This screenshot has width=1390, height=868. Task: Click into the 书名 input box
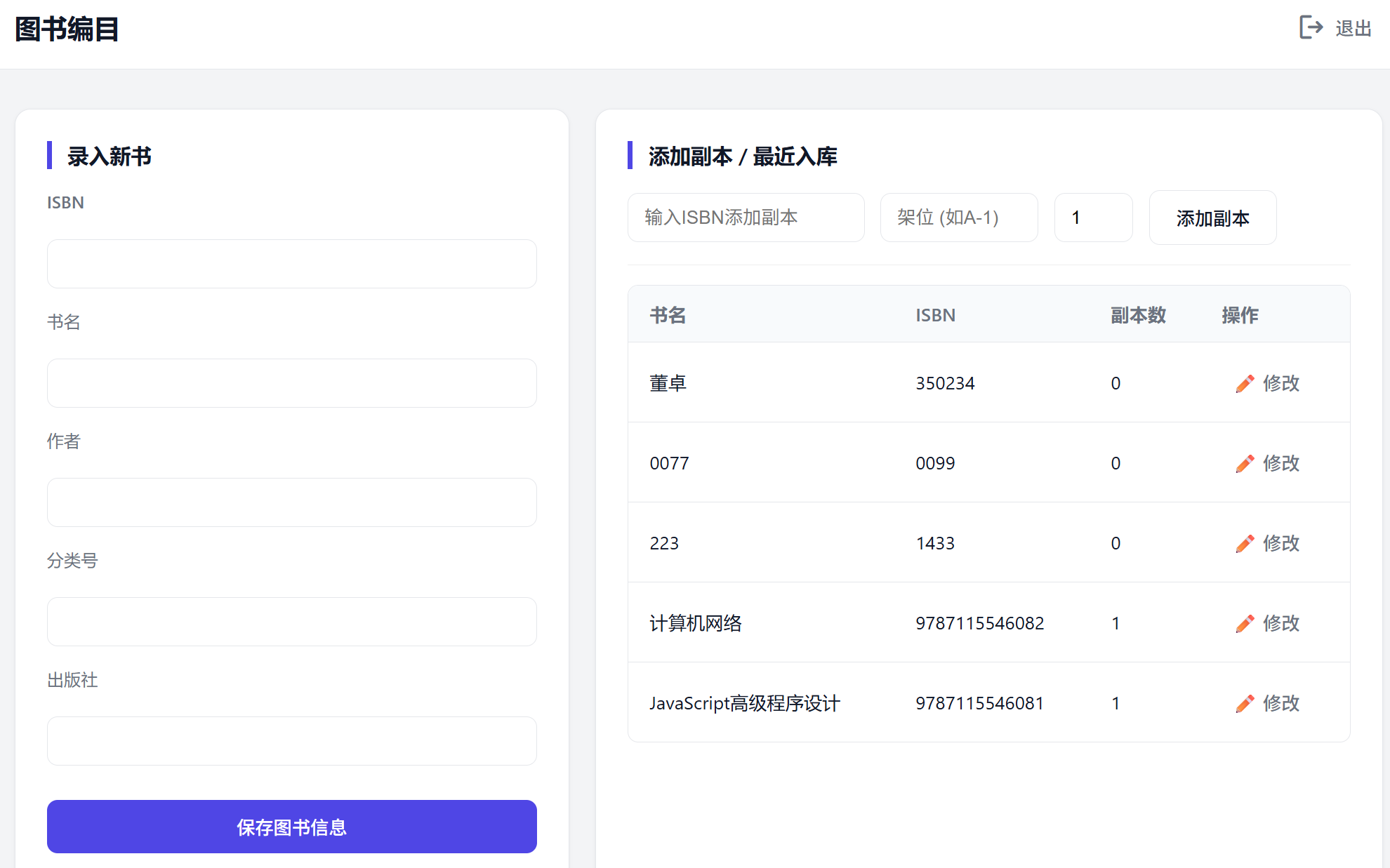click(291, 383)
